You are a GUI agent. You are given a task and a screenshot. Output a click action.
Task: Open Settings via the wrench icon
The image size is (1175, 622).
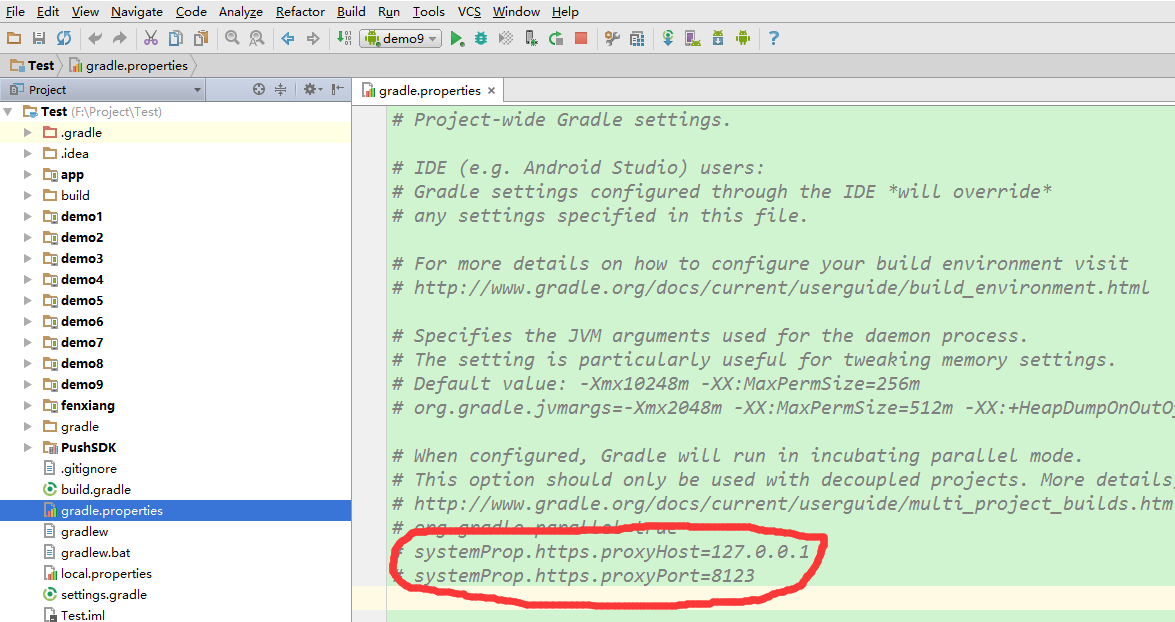(612, 38)
